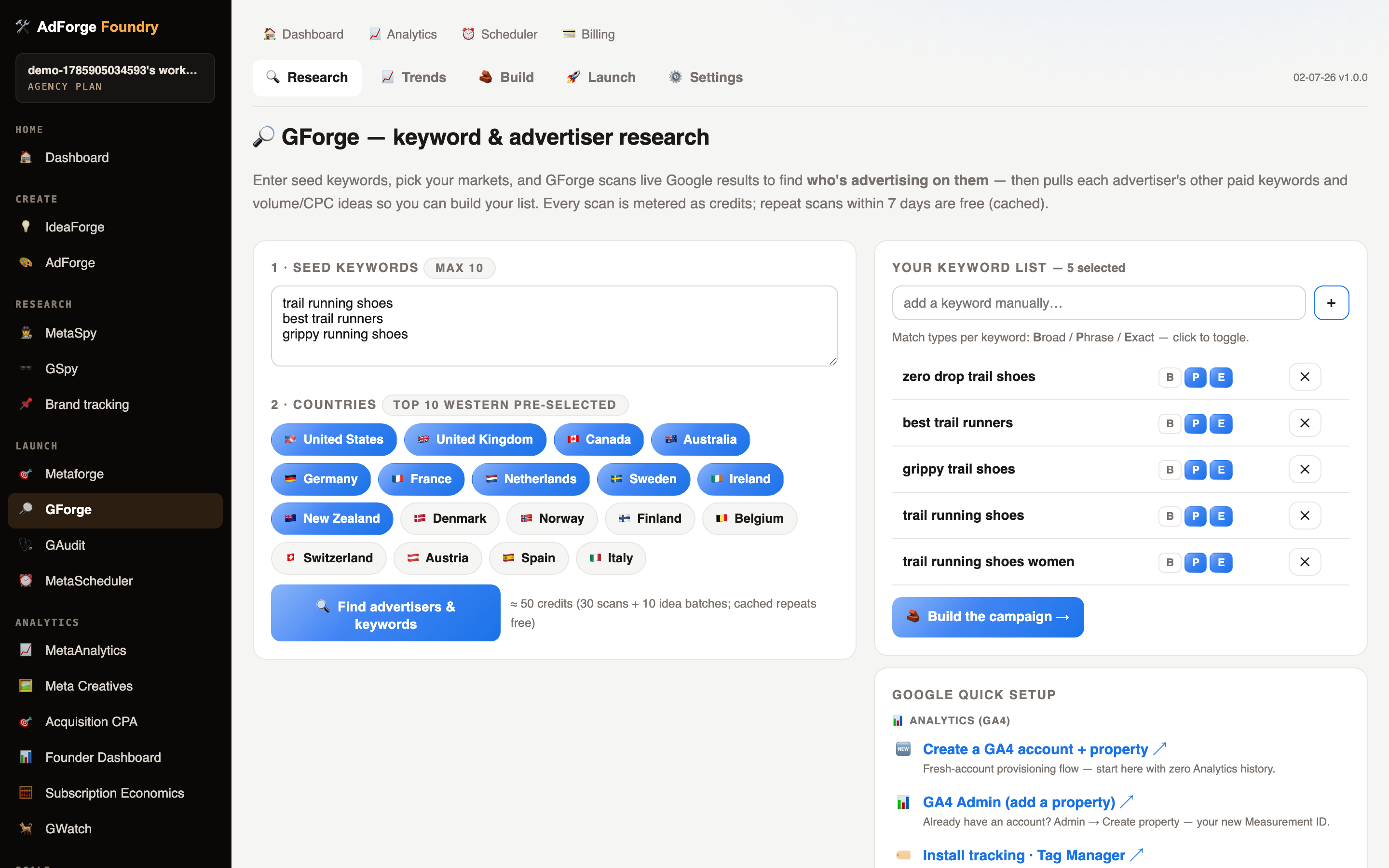Click the 'add a keyword manually' field
This screenshot has height=868, width=1389.
tap(1099, 302)
